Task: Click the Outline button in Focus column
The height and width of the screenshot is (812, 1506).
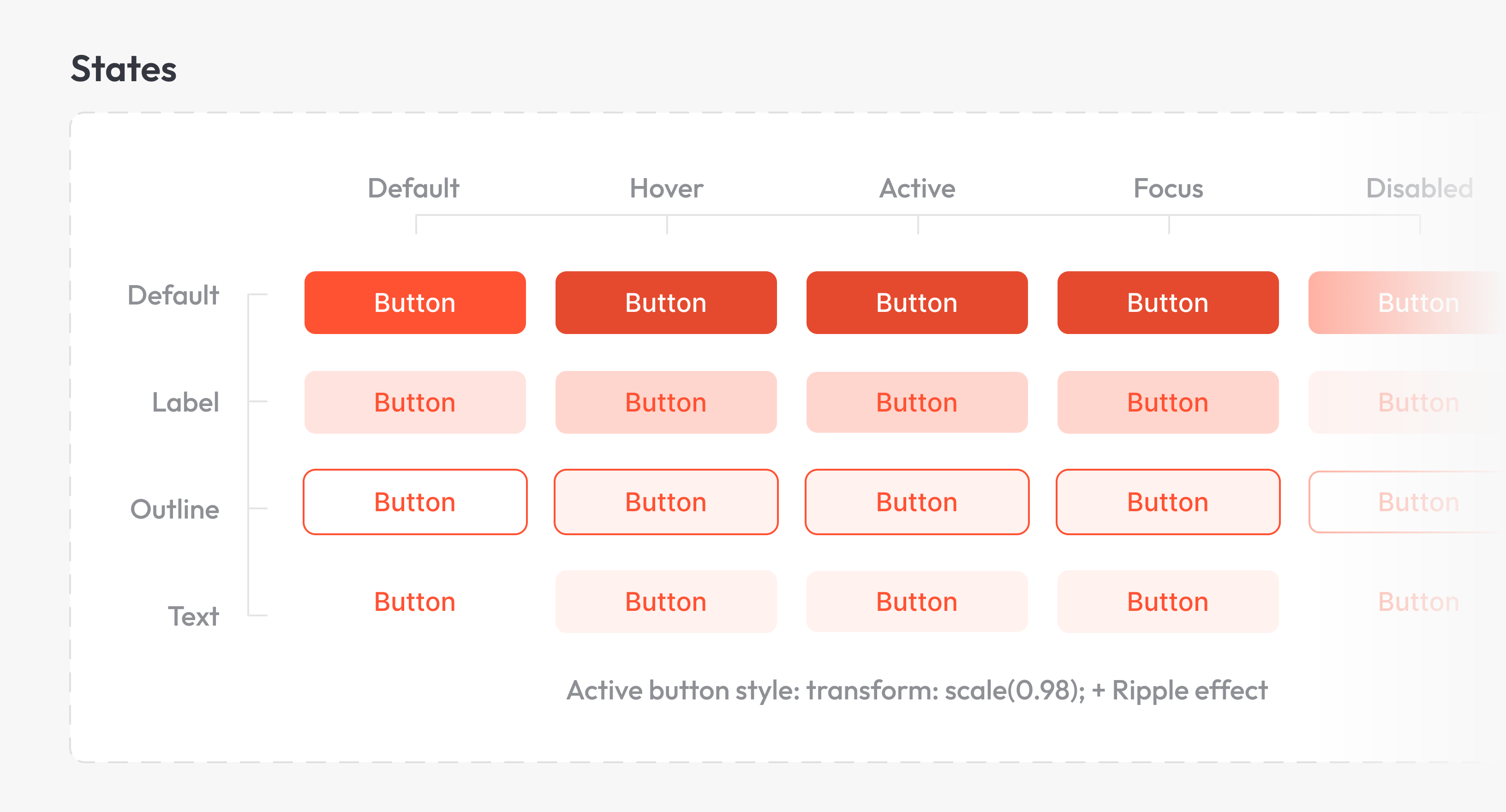Action: (x=1167, y=502)
